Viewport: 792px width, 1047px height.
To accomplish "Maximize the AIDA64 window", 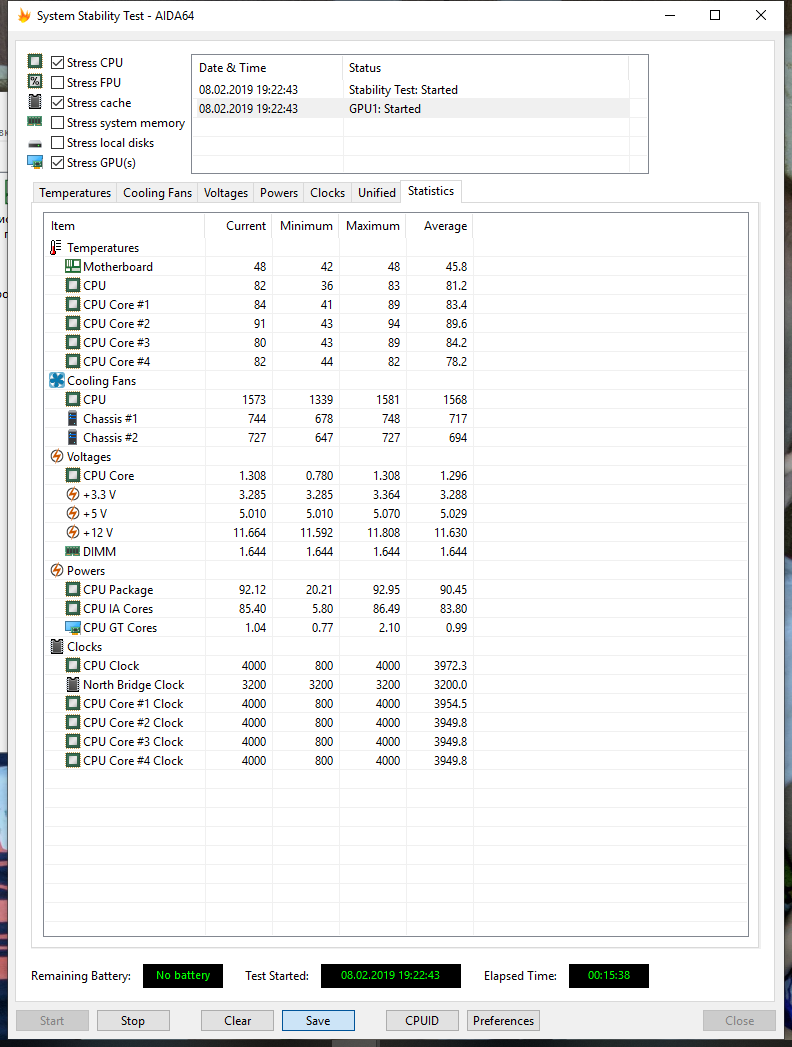I will tap(715, 15).
